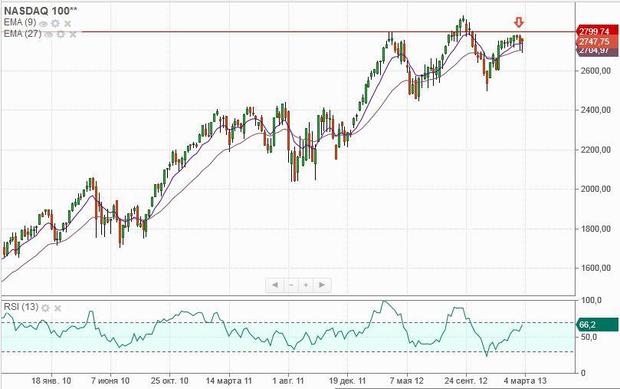Screen dimensions: 620x389
Task: Delete the EMA (27) indicator
Action: pos(73,34)
